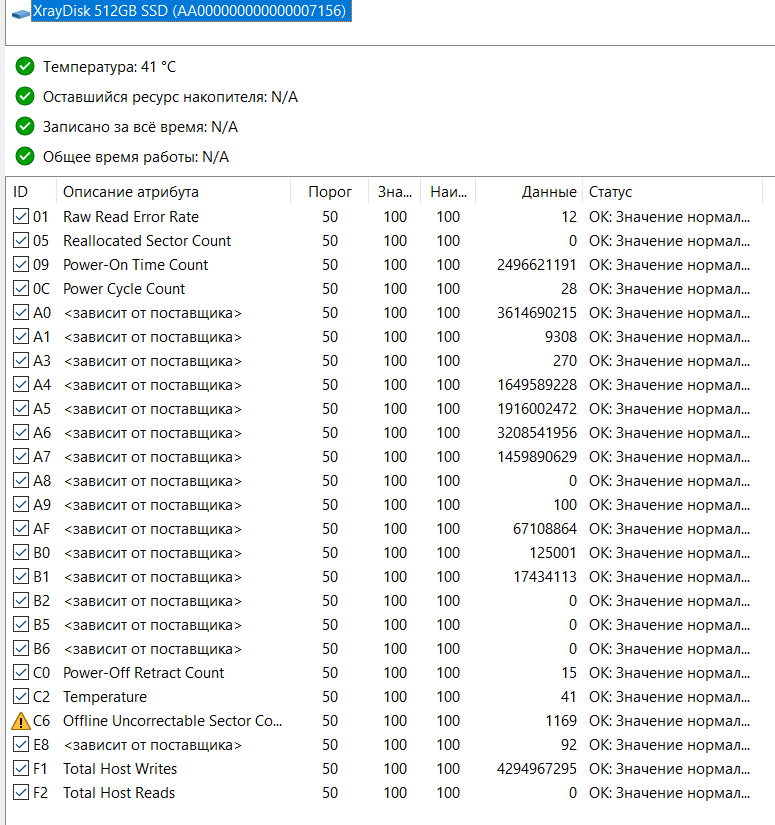Toggle checkbox for F2 Total Host Reads
This screenshot has height=825, width=775.
[21, 792]
